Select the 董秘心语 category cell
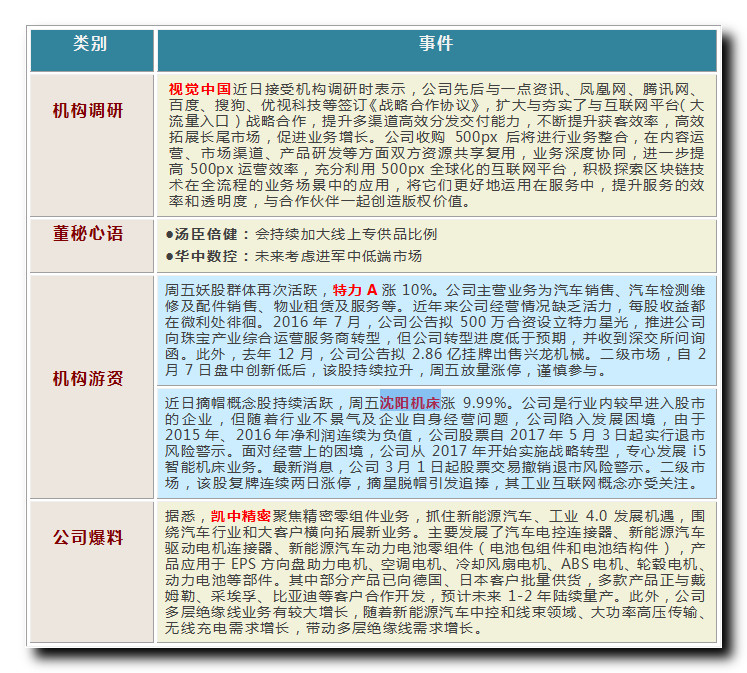The height and width of the screenshot is (673, 747). [x=91, y=246]
